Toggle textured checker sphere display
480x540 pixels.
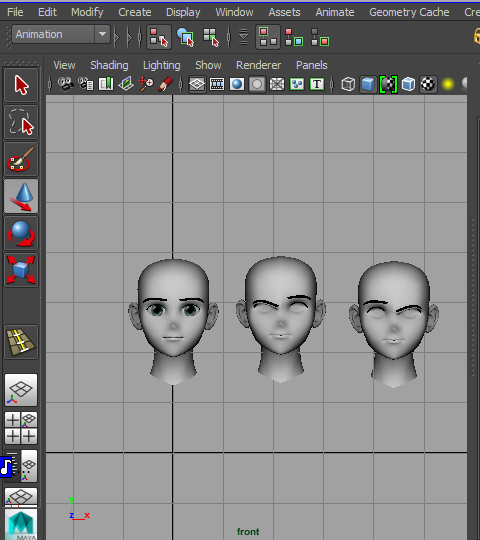pos(428,84)
